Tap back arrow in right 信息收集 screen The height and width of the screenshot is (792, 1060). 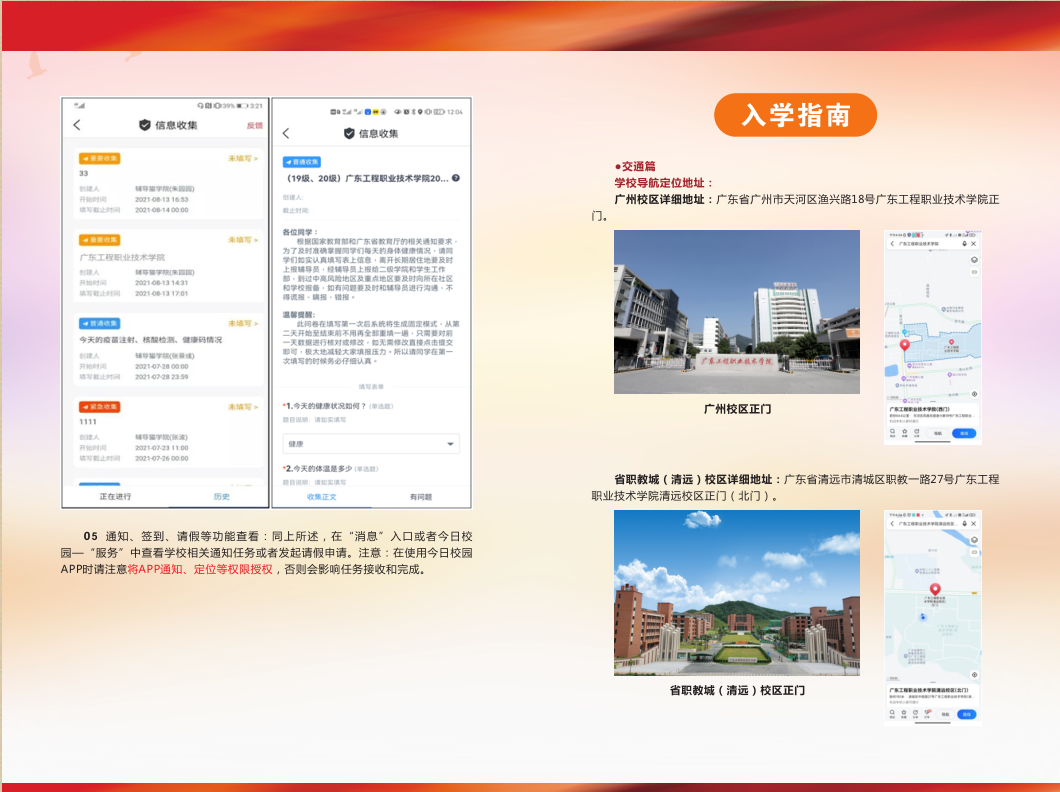[286, 133]
